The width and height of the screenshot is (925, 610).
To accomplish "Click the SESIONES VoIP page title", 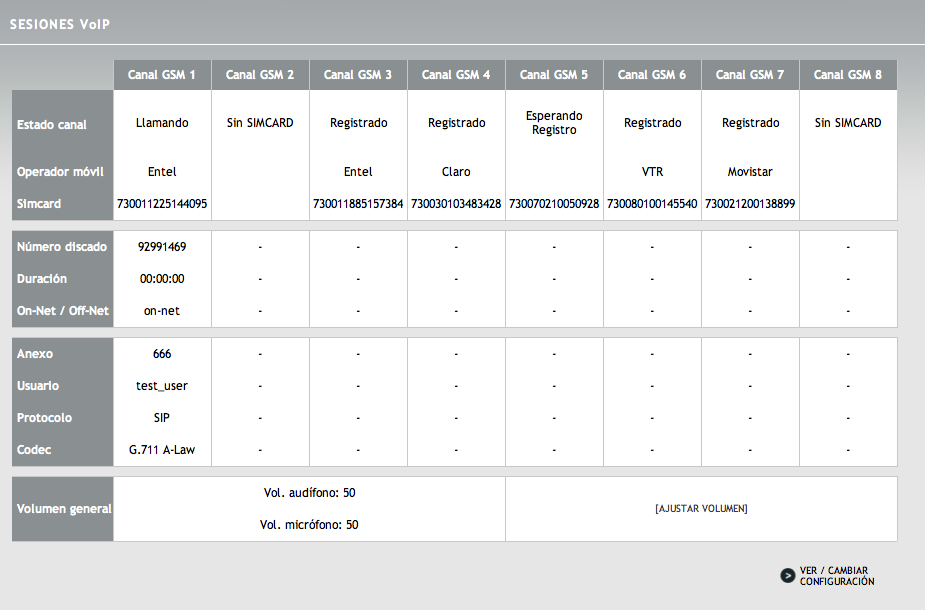I will [60, 24].
